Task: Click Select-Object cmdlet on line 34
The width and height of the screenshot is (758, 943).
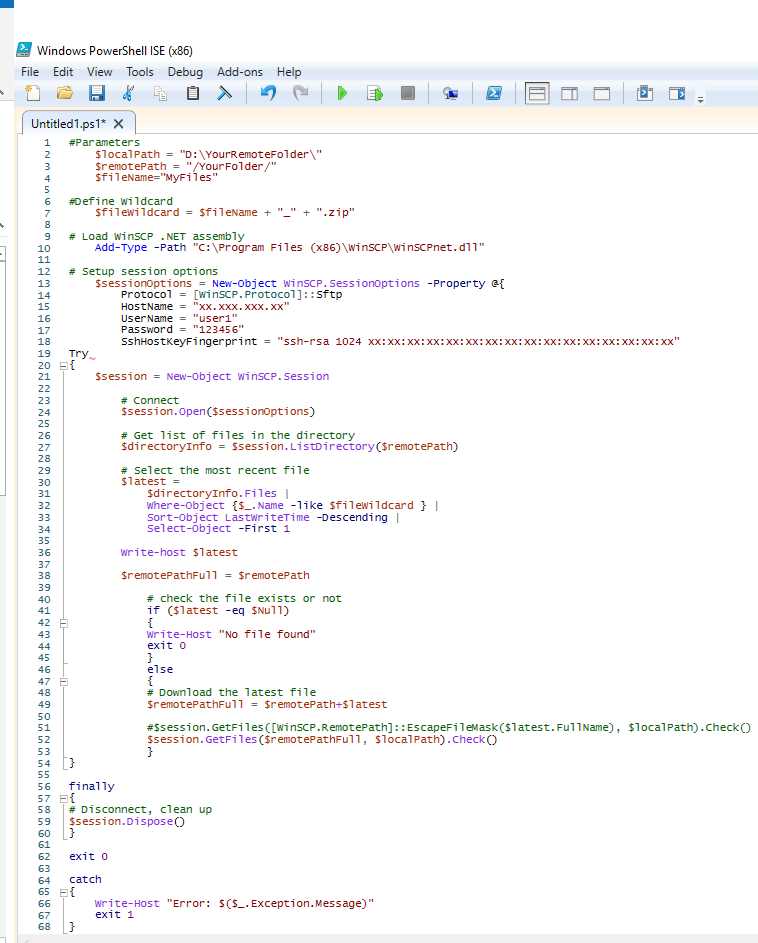Action: pos(189,529)
